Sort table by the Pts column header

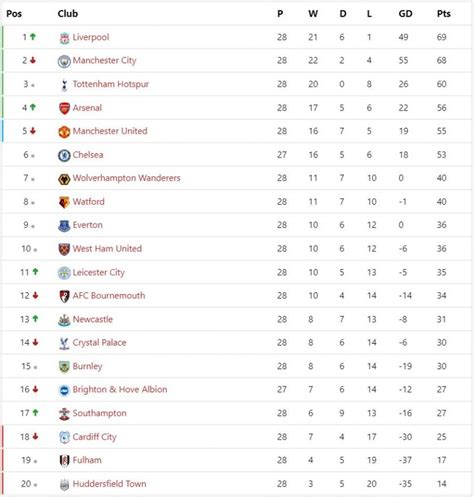444,14
